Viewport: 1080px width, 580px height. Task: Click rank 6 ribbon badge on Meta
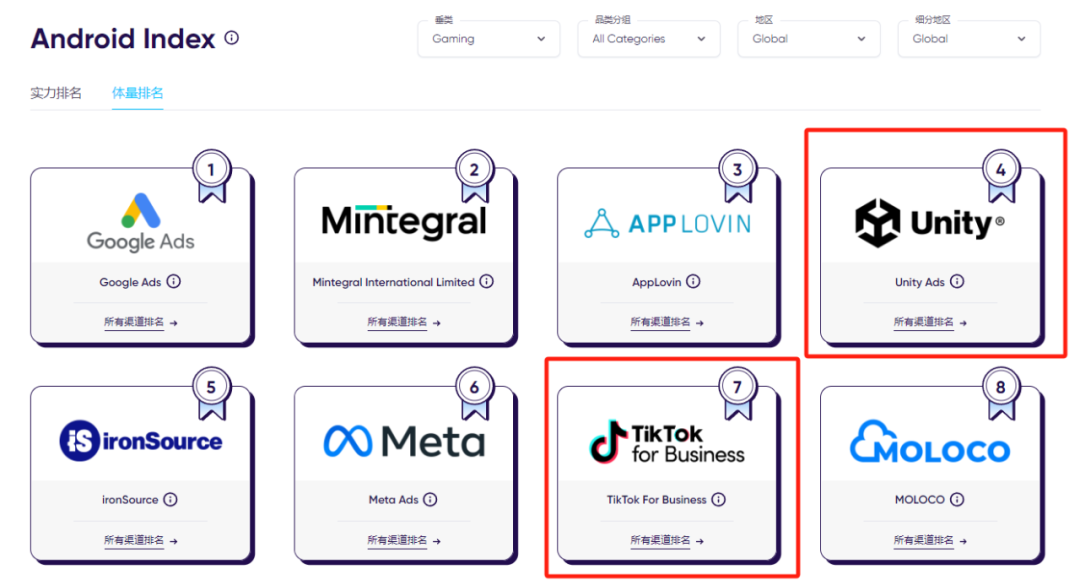(x=475, y=393)
